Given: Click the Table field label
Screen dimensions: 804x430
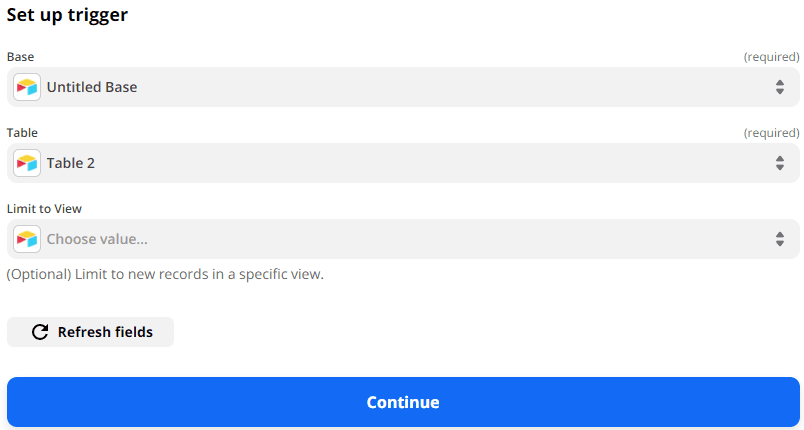Looking at the screenshot, I should coord(22,133).
